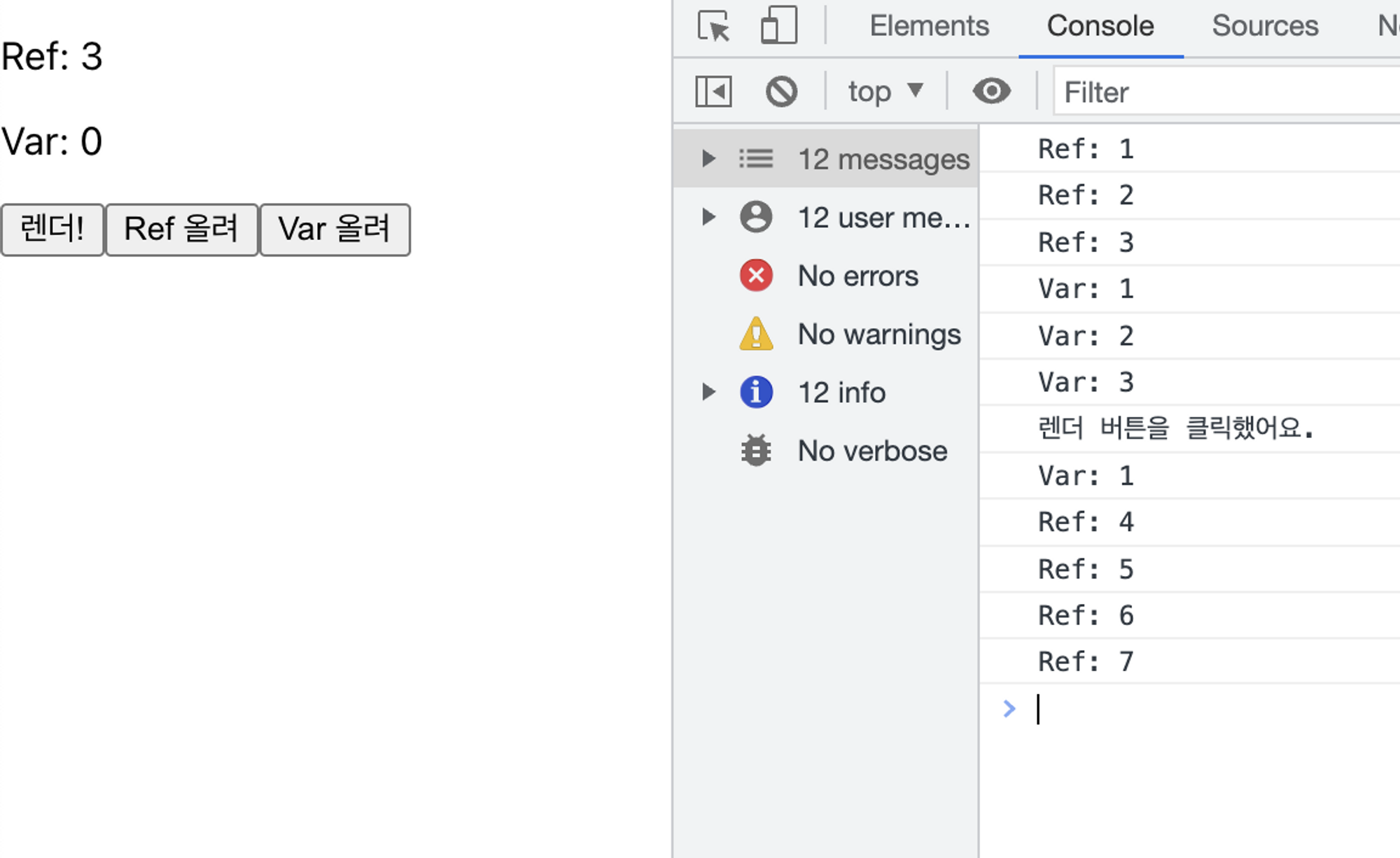Viewport: 1400px width, 858px height.
Task: Toggle the device toolbar icon
Action: [778, 26]
